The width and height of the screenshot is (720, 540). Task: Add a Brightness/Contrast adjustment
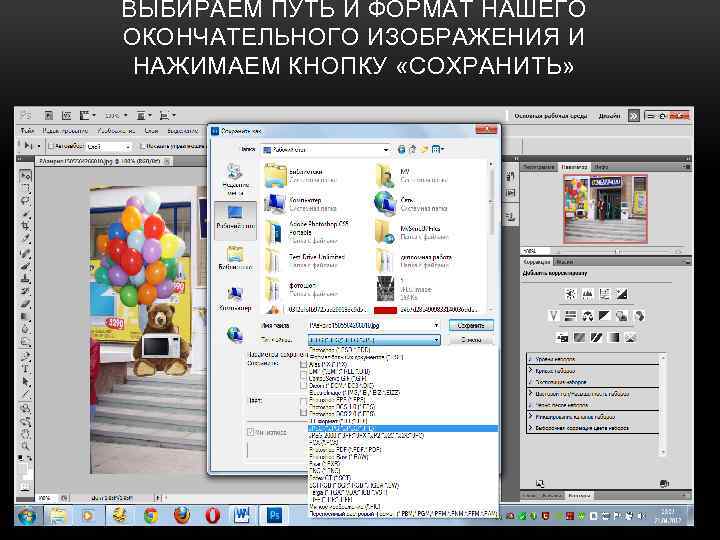(570, 294)
